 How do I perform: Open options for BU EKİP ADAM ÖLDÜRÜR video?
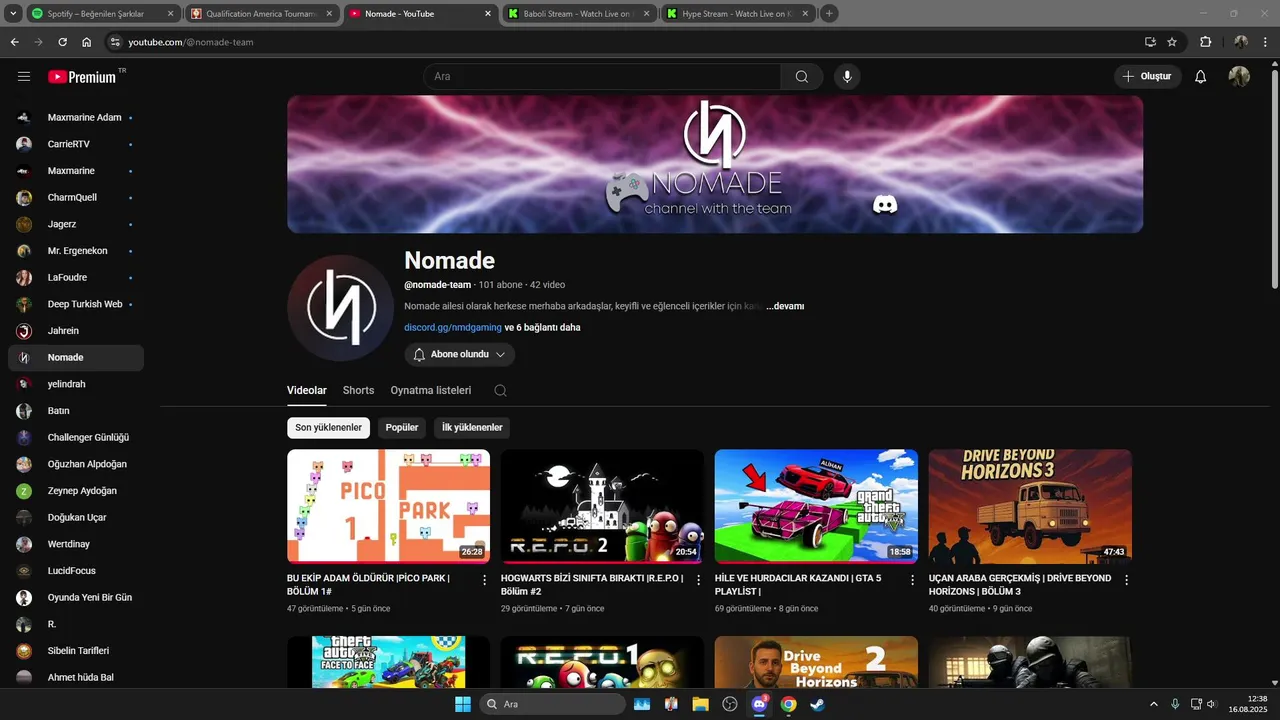click(x=485, y=580)
